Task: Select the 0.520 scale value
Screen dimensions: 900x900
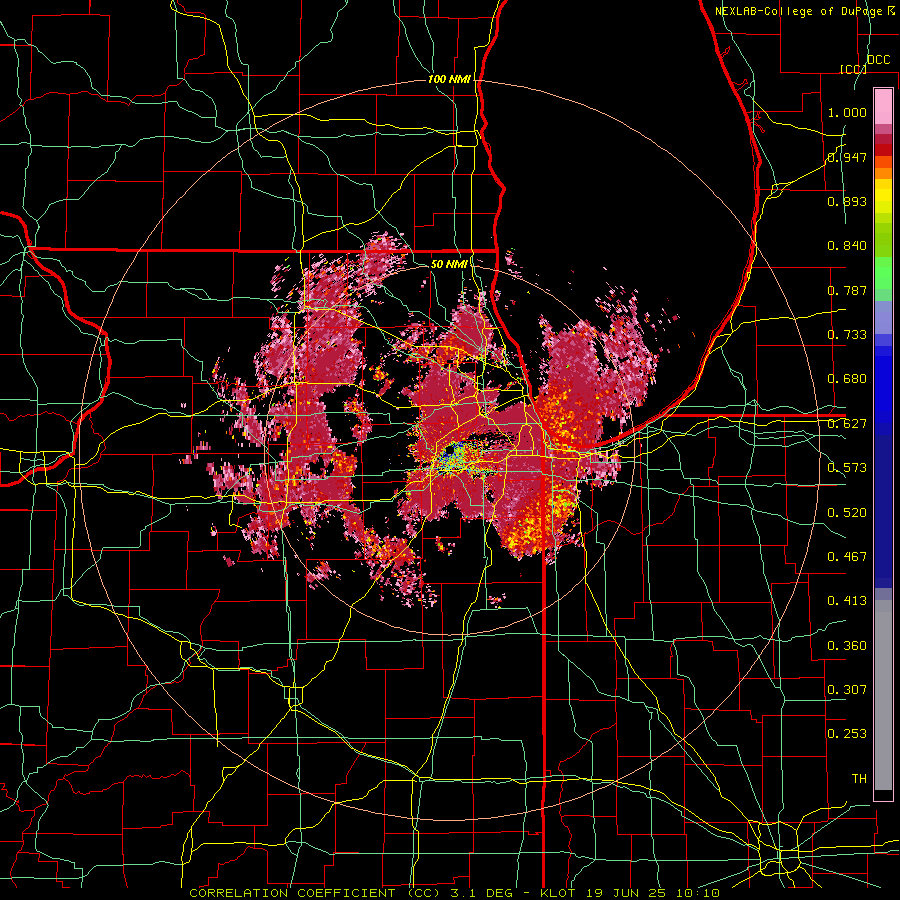Action: (x=847, y=512)
